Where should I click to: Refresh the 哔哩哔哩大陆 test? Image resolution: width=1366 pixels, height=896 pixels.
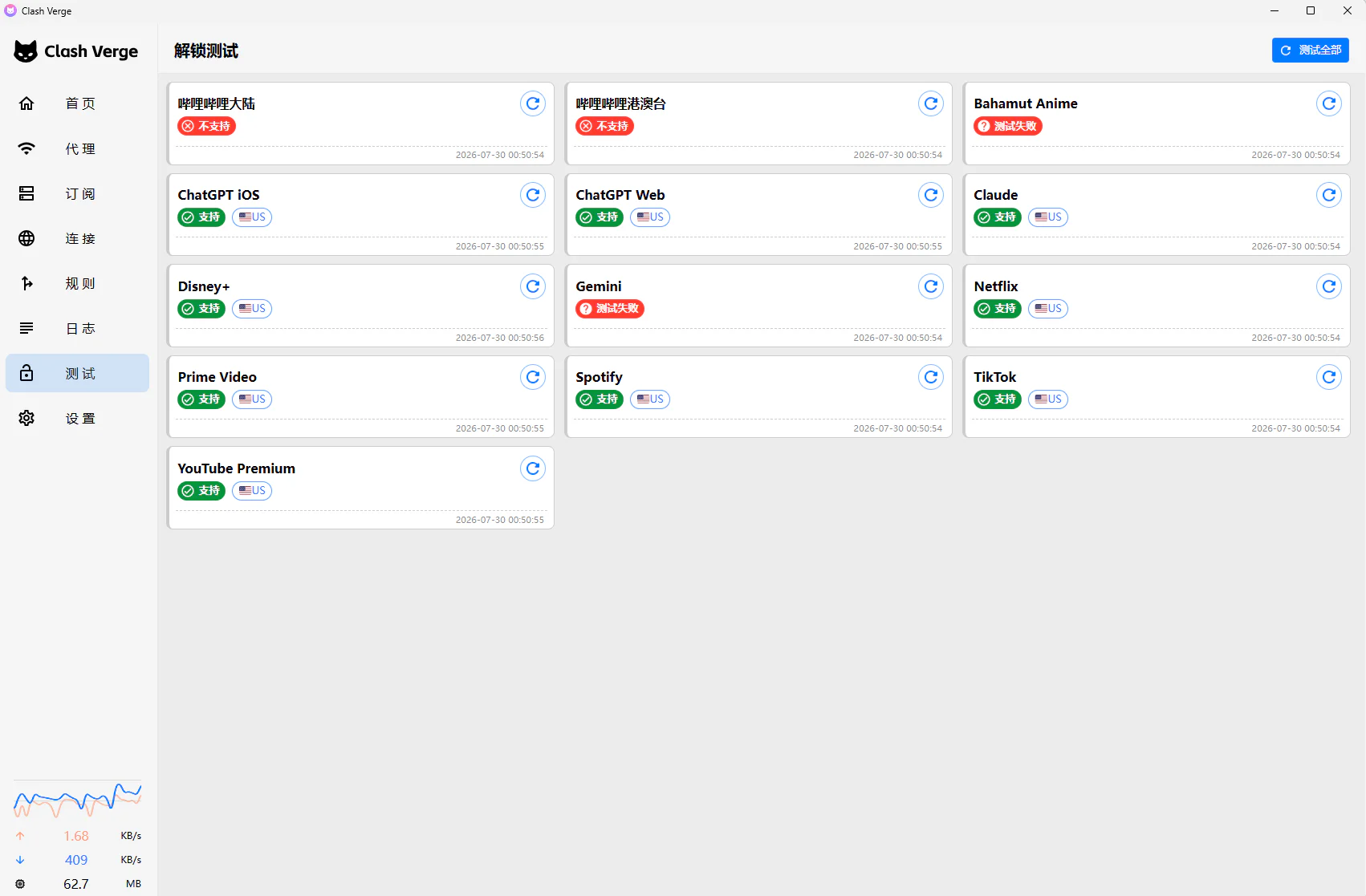533,103
